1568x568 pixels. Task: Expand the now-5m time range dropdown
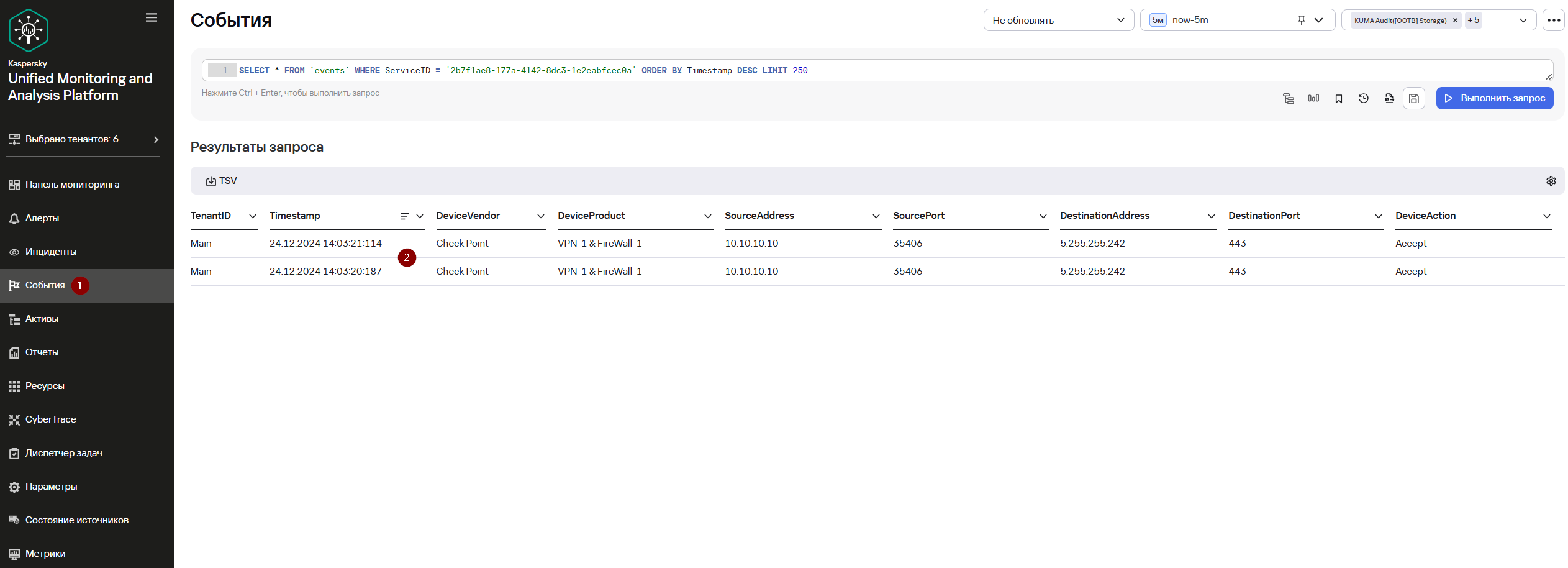(1319, 20)
